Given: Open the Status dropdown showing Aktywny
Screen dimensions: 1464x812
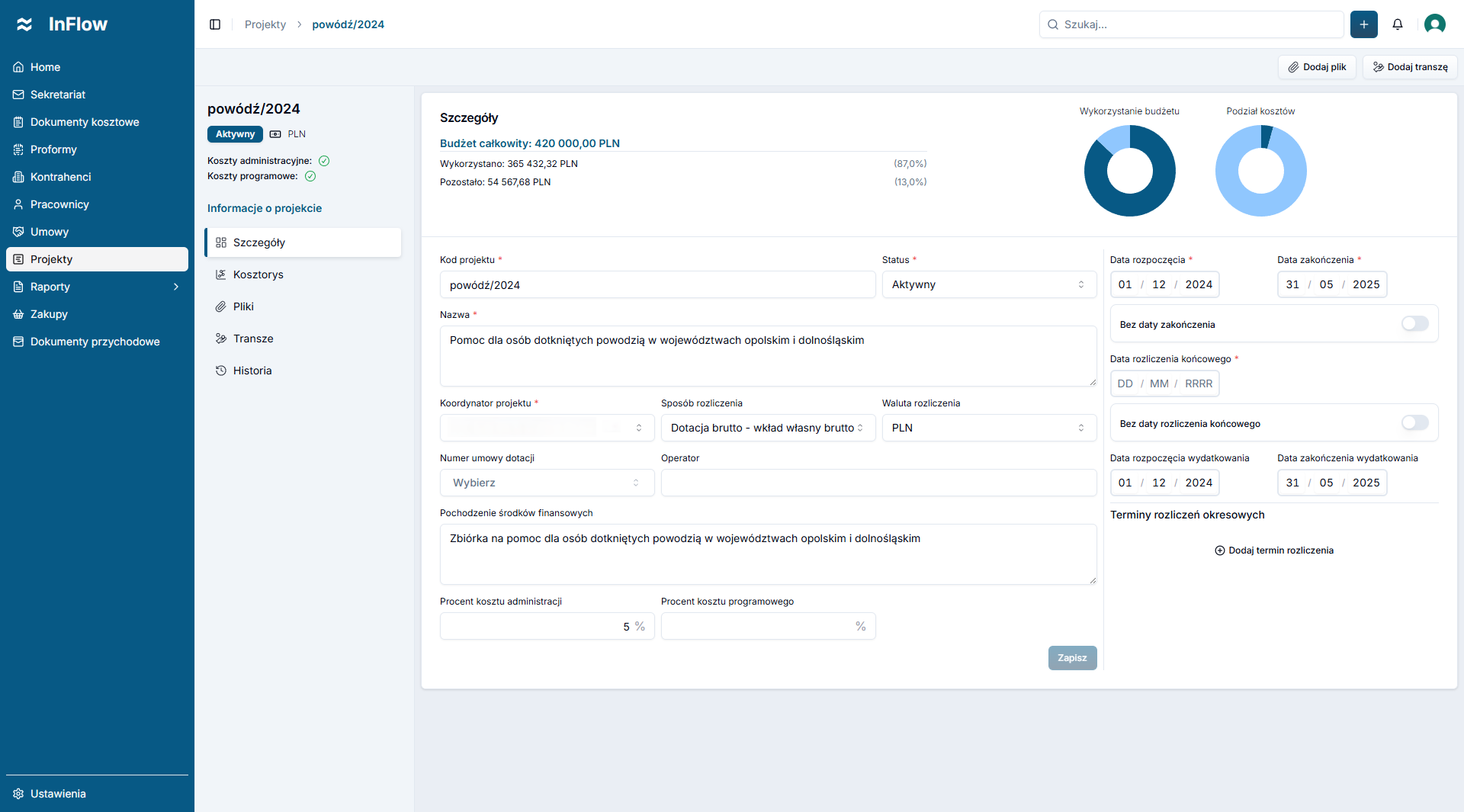Looking at the screenshot, I should 988,284.
